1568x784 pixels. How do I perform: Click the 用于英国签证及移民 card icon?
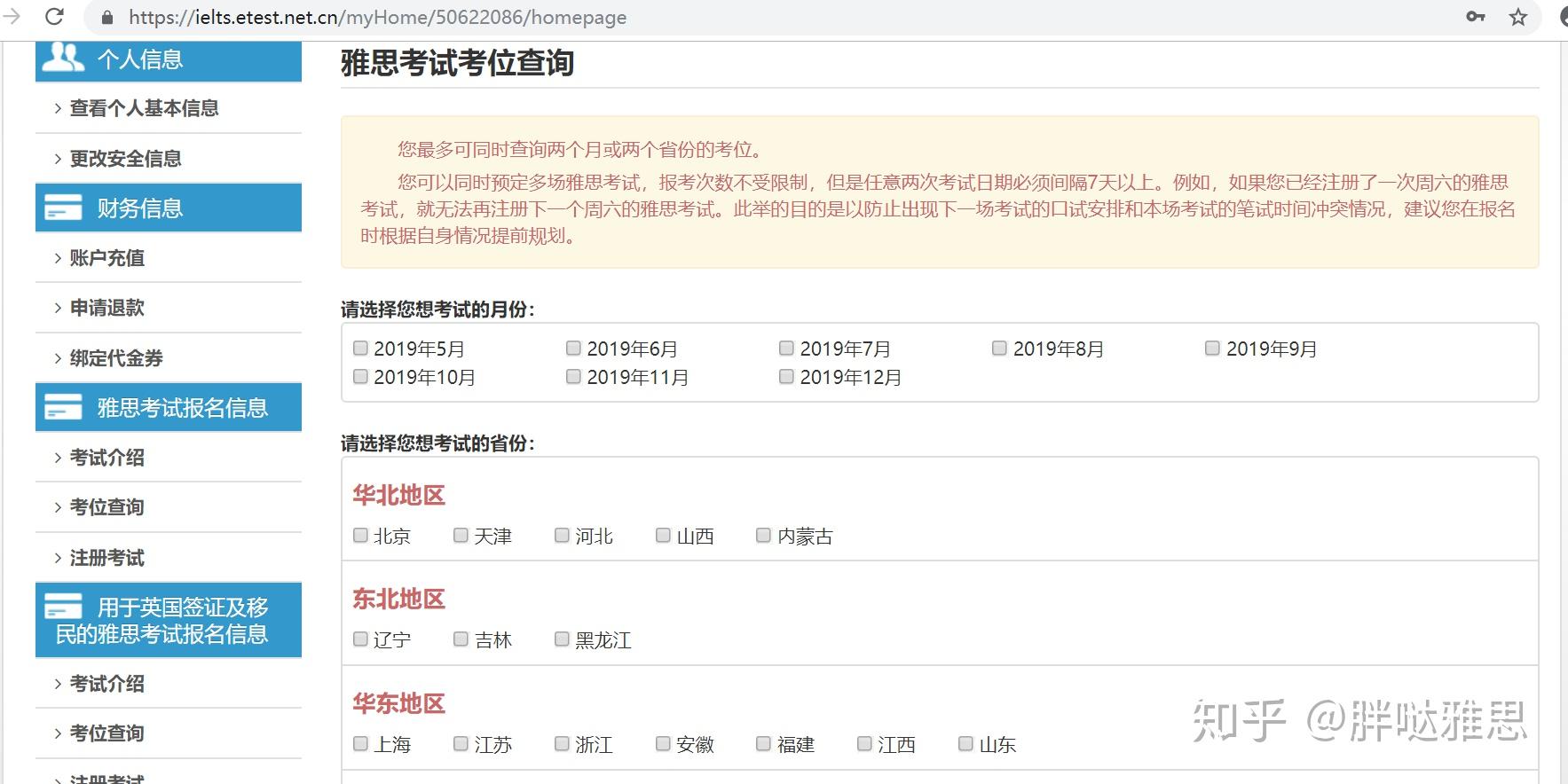tap(63, 607)
